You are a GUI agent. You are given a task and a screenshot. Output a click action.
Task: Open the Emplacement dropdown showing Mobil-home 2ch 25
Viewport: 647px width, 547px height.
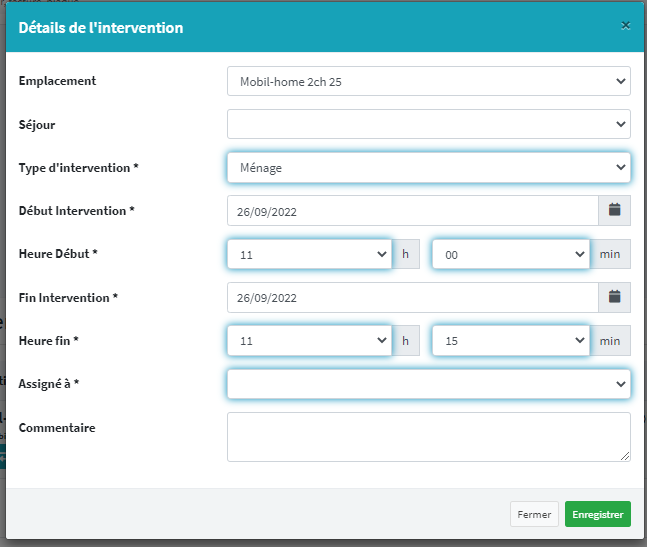pos(428,81)
